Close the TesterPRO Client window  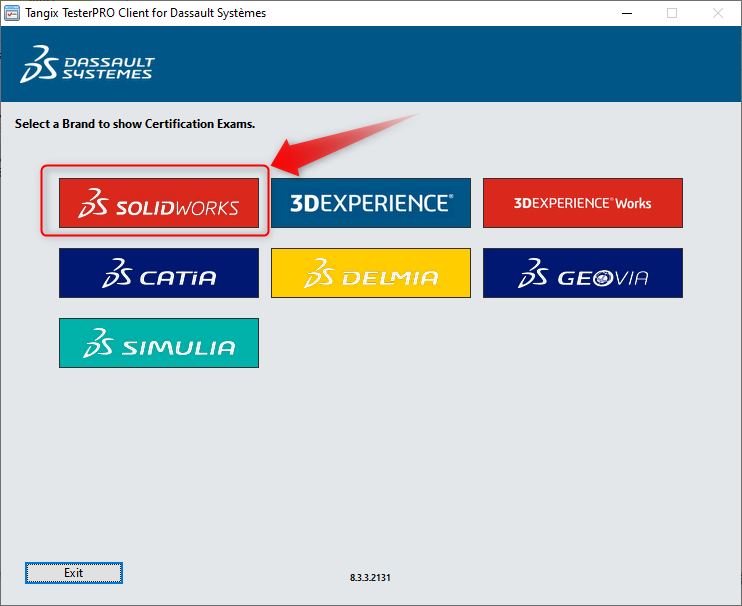coord(717,13)
